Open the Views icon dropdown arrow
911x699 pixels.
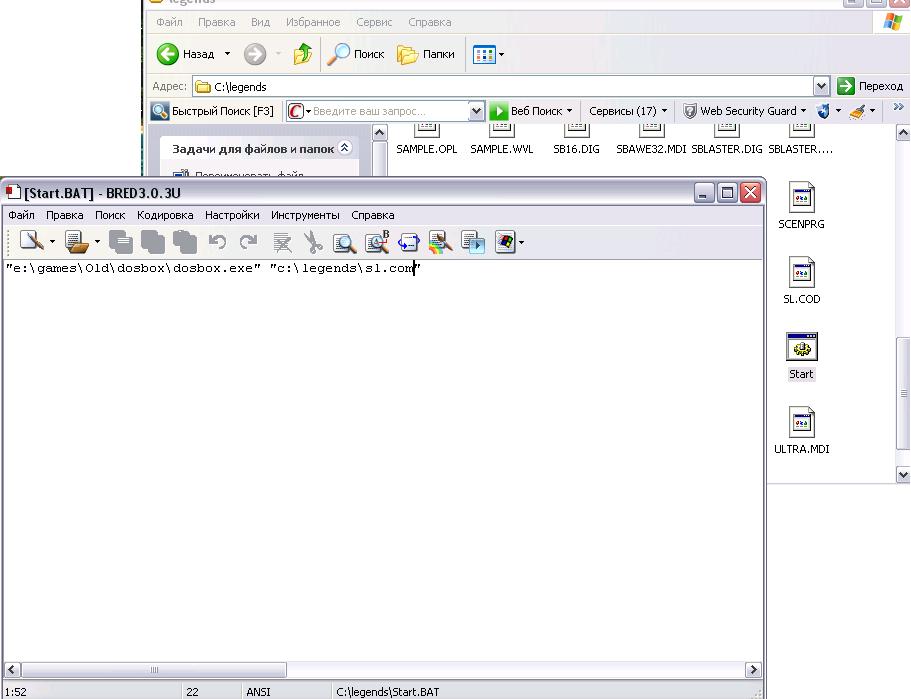(501, 55)
